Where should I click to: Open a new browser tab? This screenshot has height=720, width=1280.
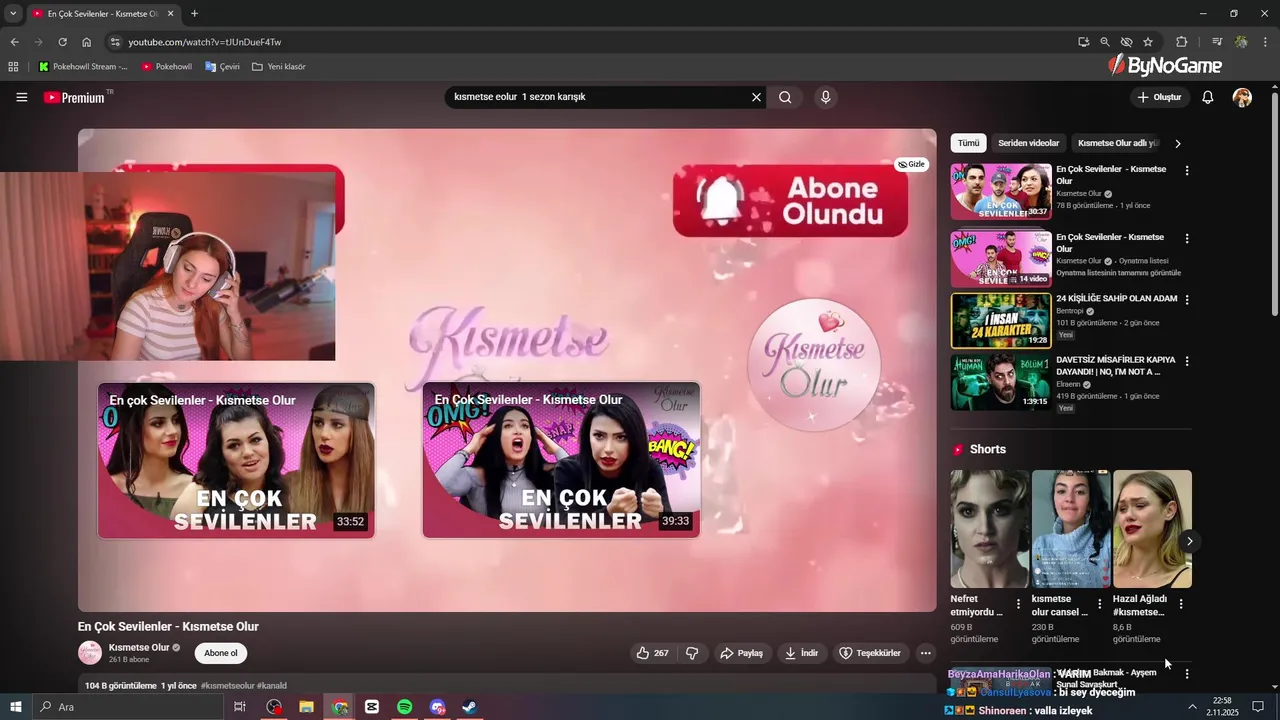pos(194,14)
